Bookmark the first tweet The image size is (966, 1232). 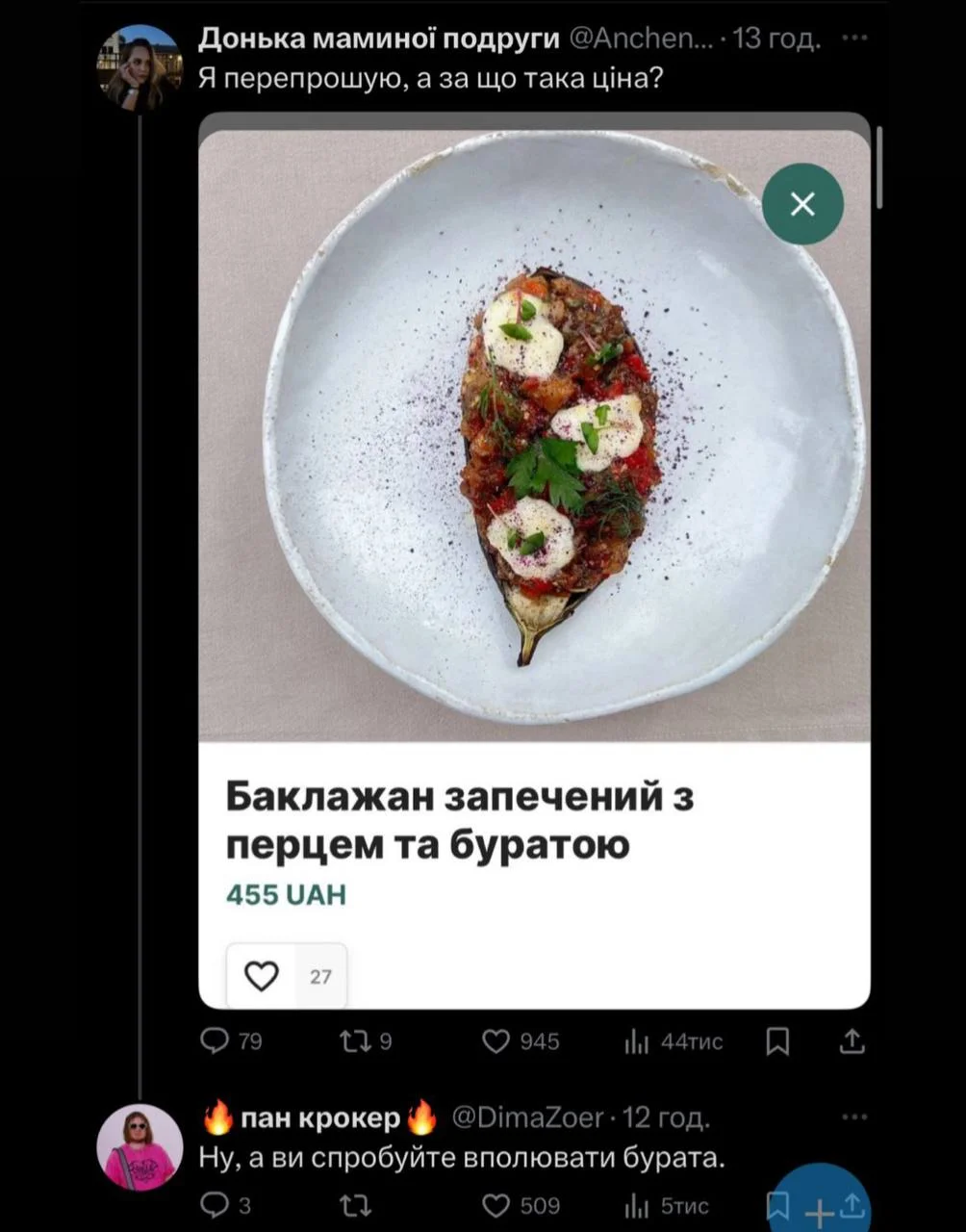coord(777,1041)
